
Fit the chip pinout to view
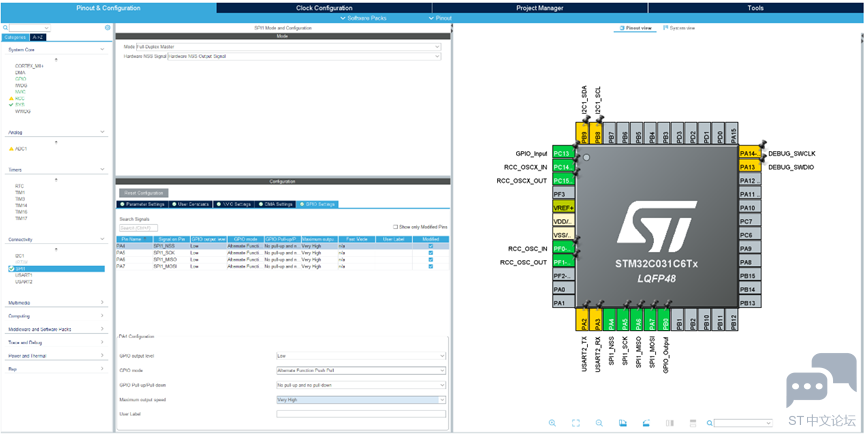[576, 423]
